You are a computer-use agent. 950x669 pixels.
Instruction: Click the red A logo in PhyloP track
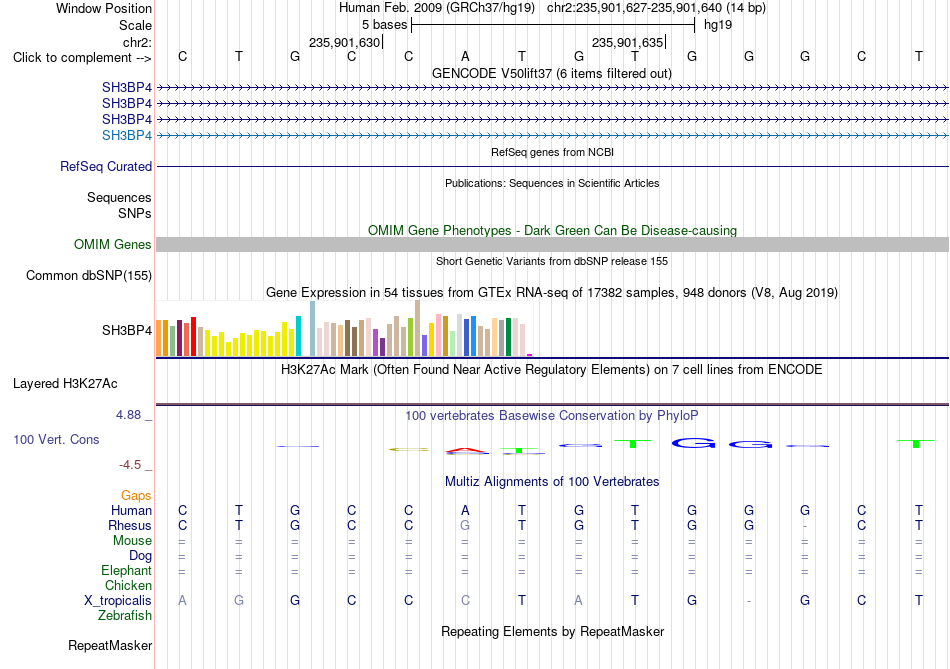[x=465, y=451]
